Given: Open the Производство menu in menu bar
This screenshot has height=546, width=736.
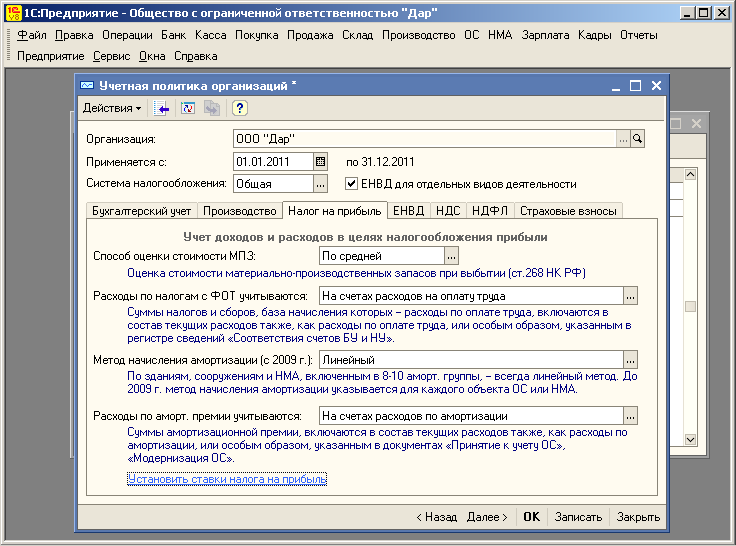Looking at the screenshot, I should point(418,35).
